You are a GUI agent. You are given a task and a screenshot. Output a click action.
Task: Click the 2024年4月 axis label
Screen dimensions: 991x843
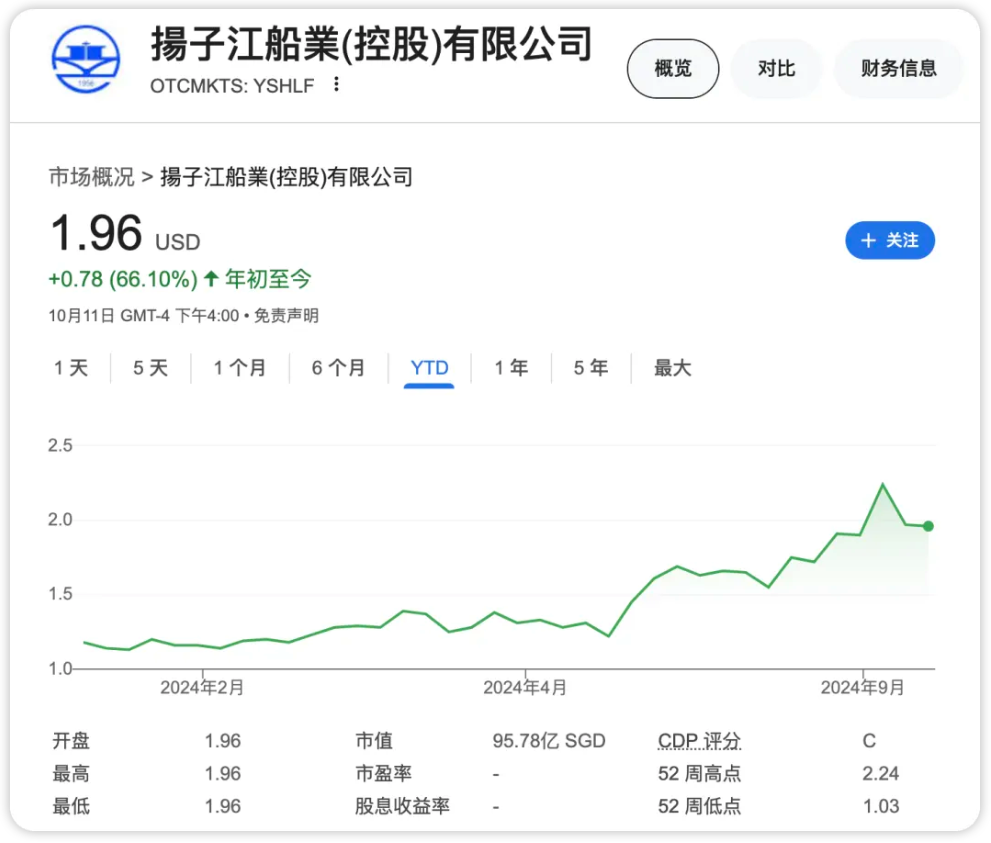525,688
